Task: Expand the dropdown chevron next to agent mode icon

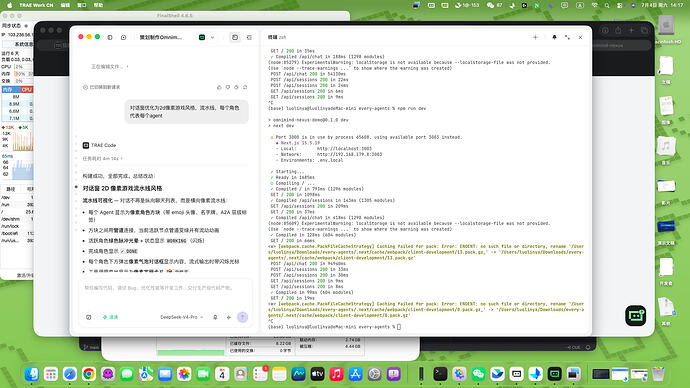Action: point(212,37)
